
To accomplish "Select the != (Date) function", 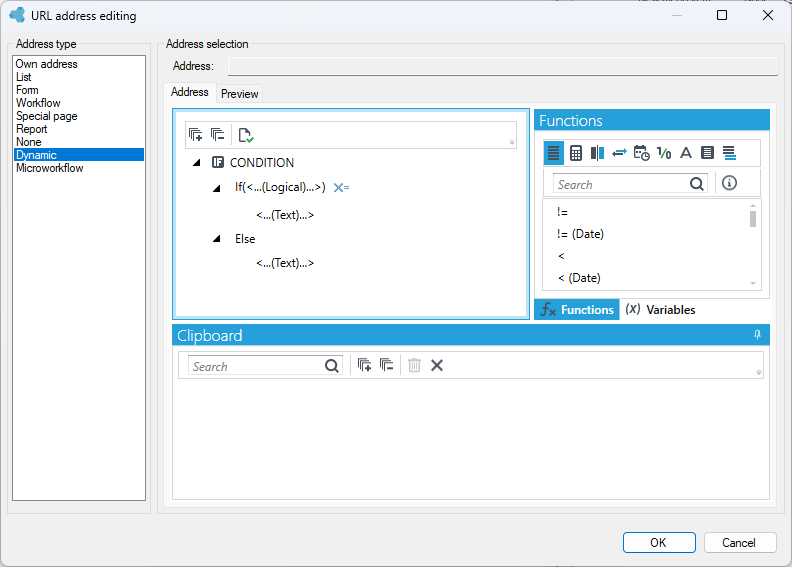I will tap(580, 234).
